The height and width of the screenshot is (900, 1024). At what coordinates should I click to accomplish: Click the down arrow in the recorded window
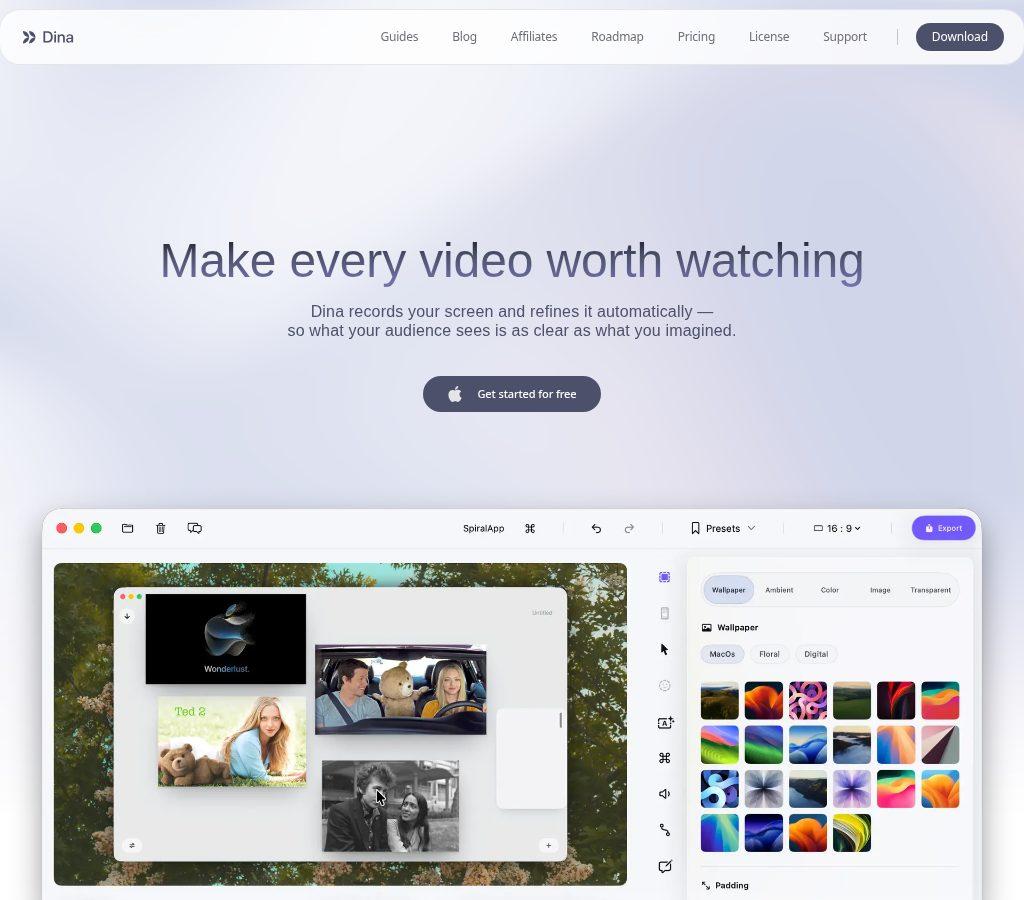(x=127, y=616)
